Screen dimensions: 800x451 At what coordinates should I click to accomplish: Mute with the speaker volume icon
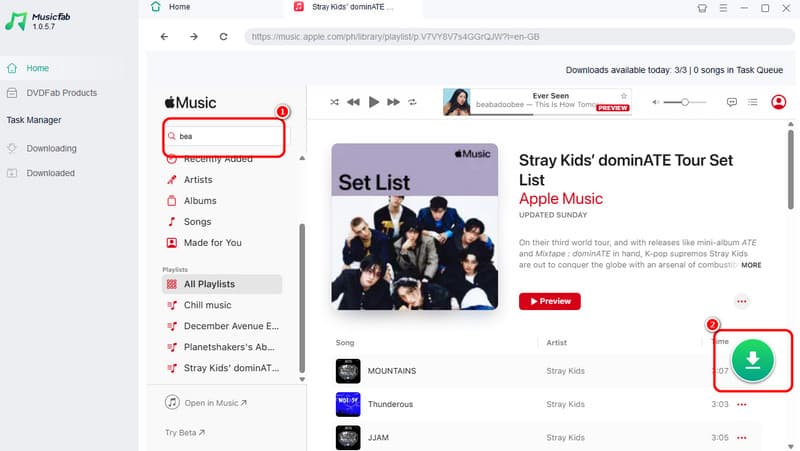coord(656,102)
